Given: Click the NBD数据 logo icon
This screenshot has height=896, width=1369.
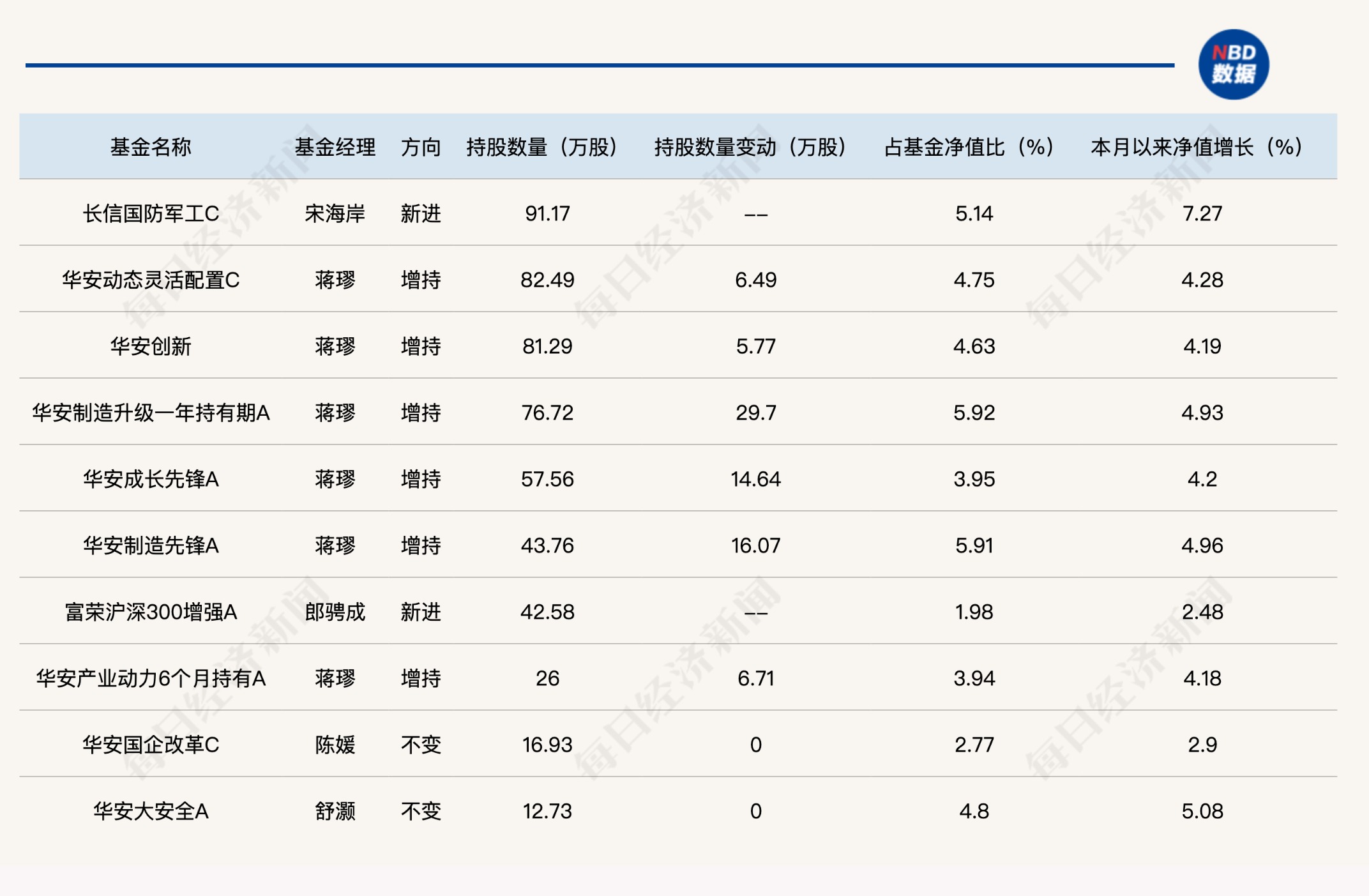Looking at the screenshot, I should pyautogui.click(x=1233, y=65).
